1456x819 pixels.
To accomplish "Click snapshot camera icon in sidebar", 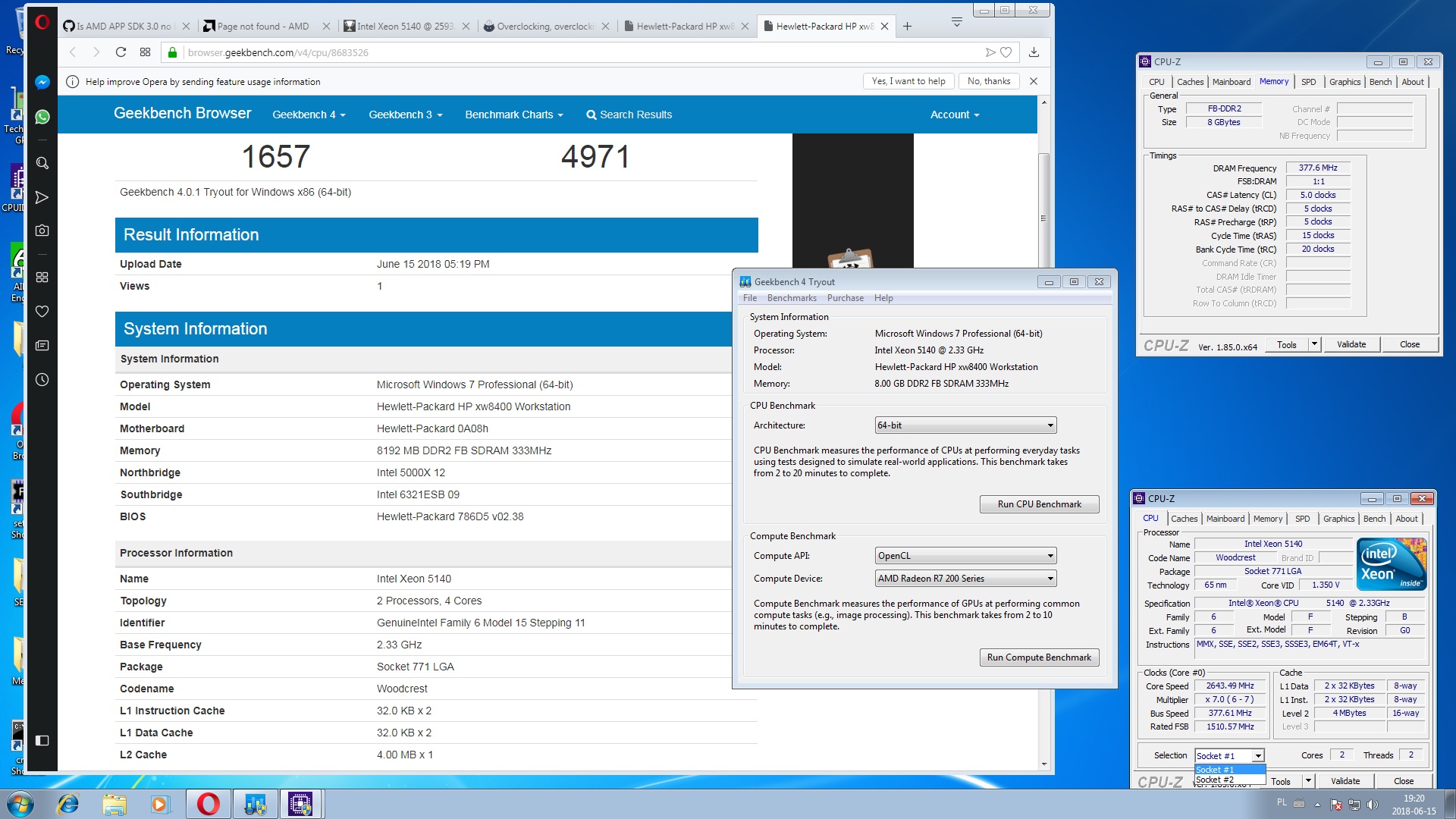I will coord(42,230).
